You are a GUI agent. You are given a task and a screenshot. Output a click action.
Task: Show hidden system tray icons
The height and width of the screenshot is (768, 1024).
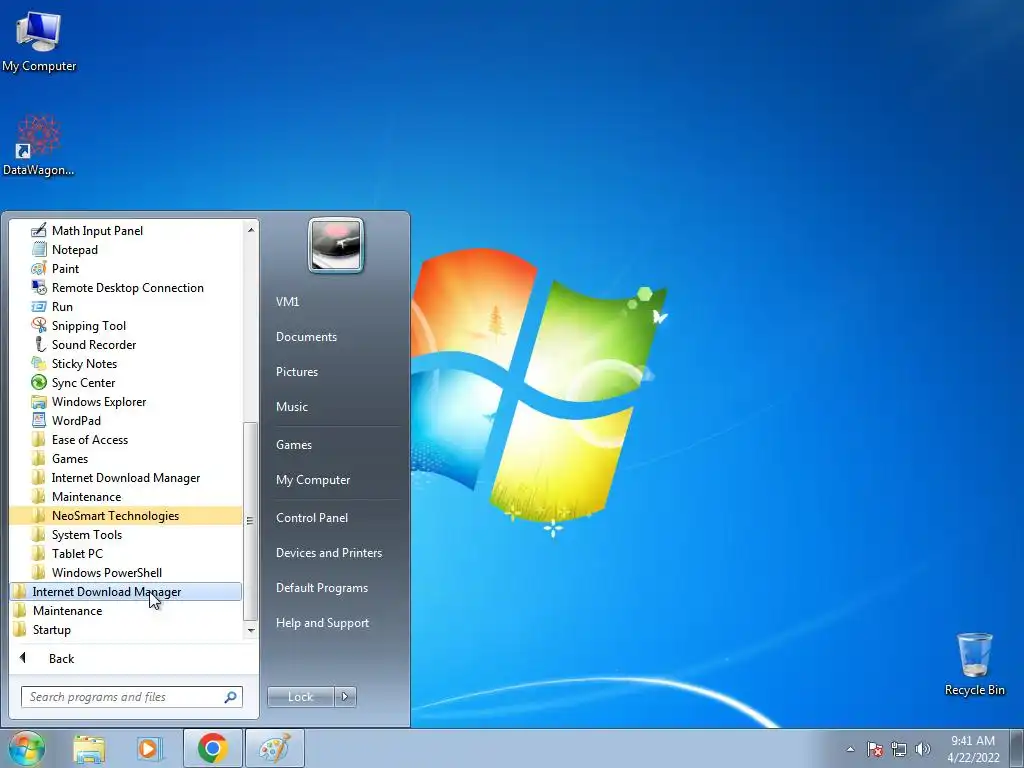850,749
